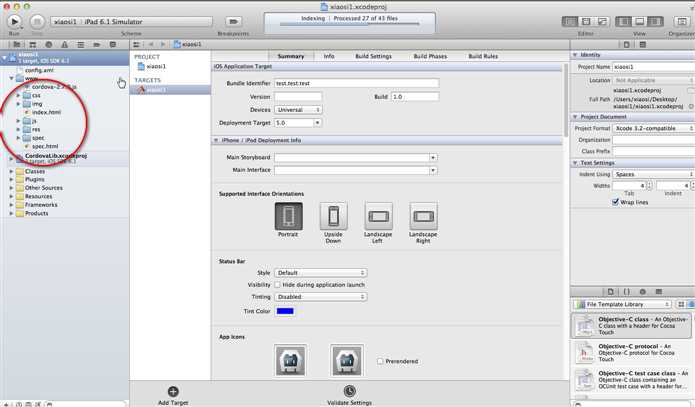Toggle Hide during application launch checkbox

[x=277, y=285]
